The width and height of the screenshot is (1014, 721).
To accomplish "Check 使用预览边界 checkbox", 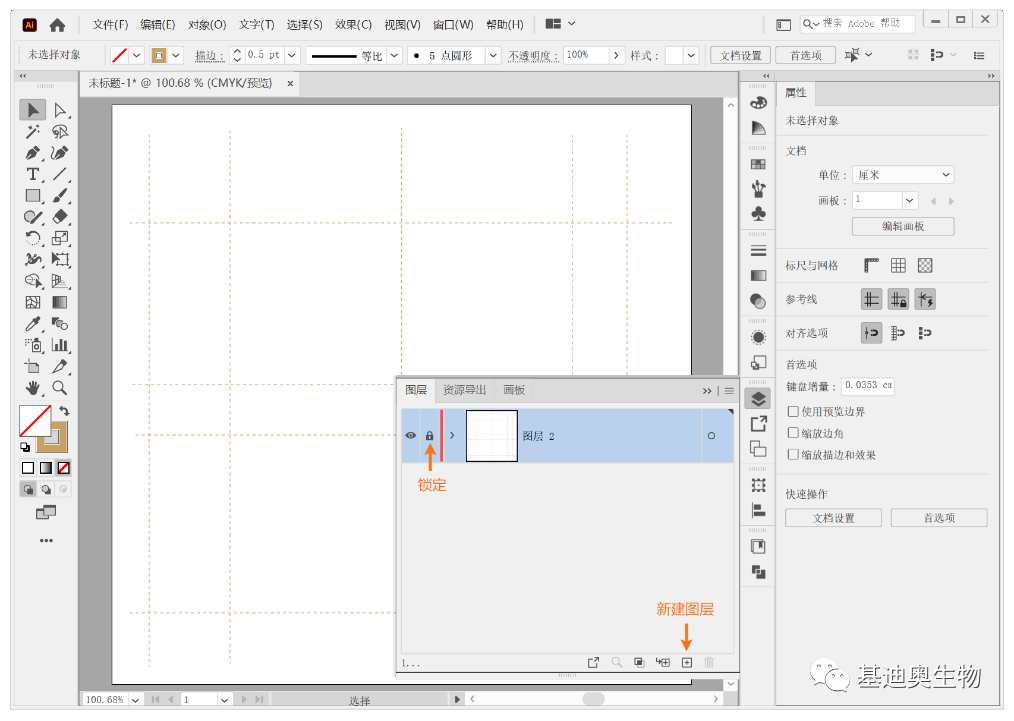I will 793,411.
